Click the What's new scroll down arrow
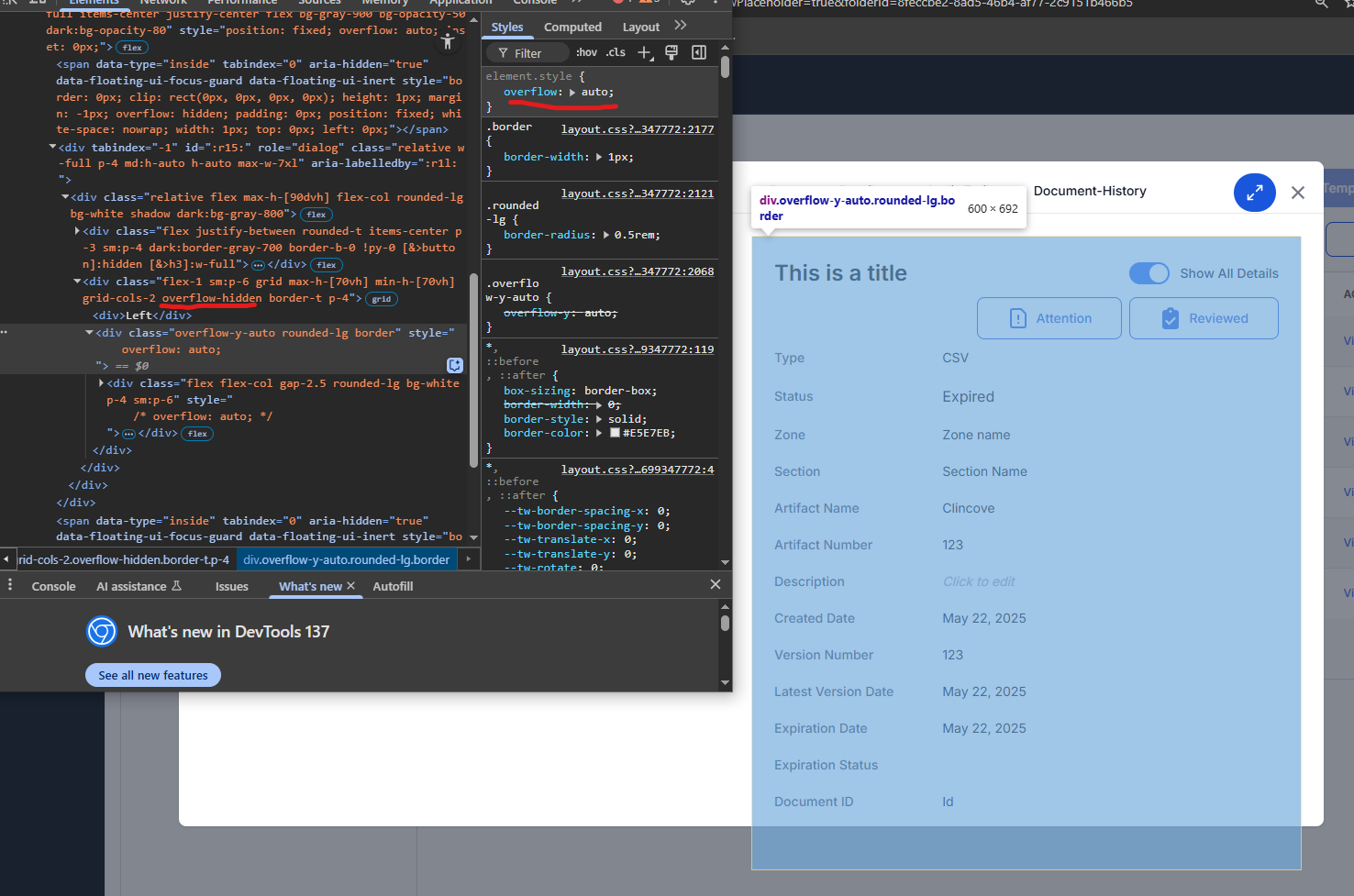 coord(725,682)
